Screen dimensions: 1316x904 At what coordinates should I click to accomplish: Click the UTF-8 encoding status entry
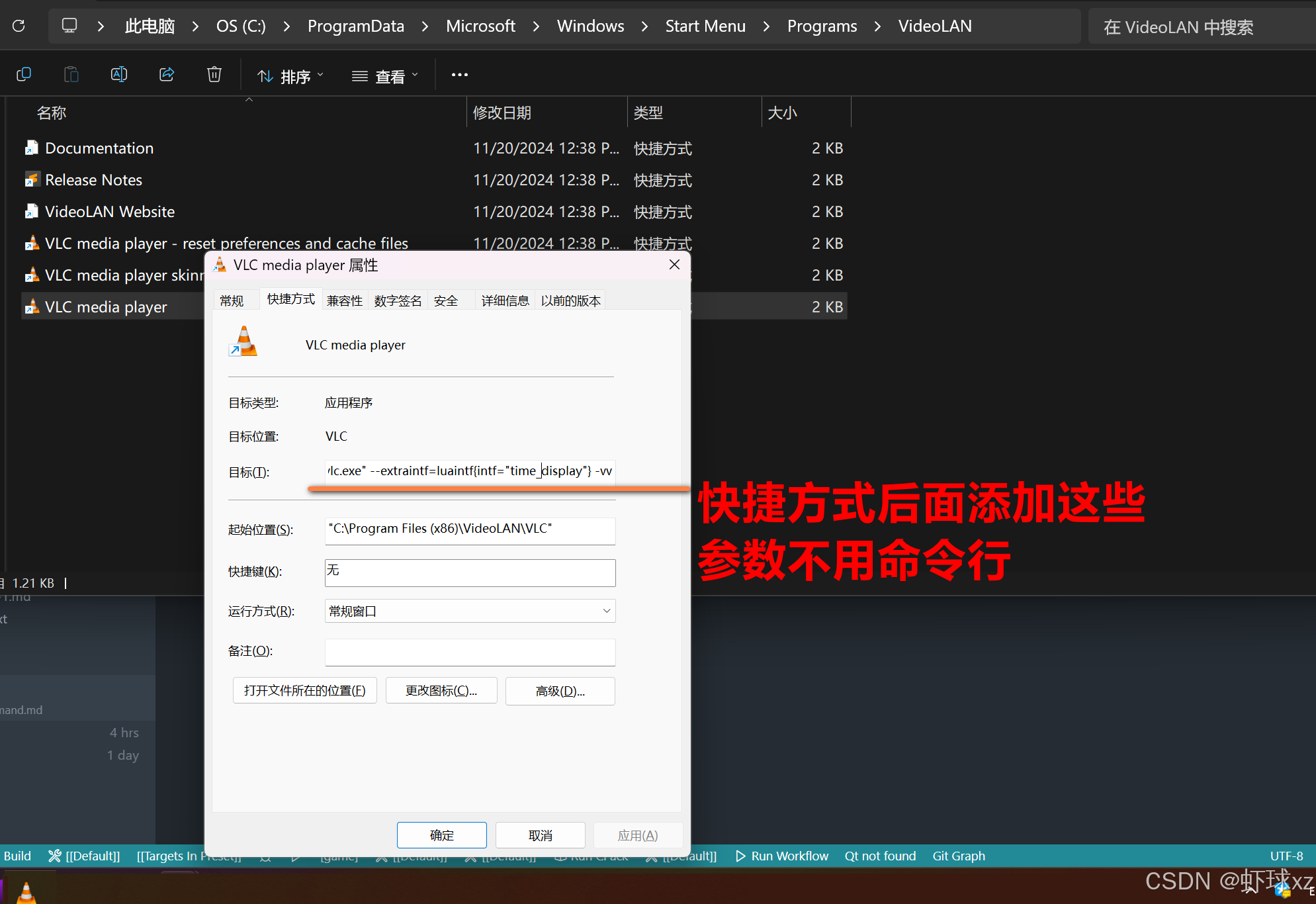1286,856
